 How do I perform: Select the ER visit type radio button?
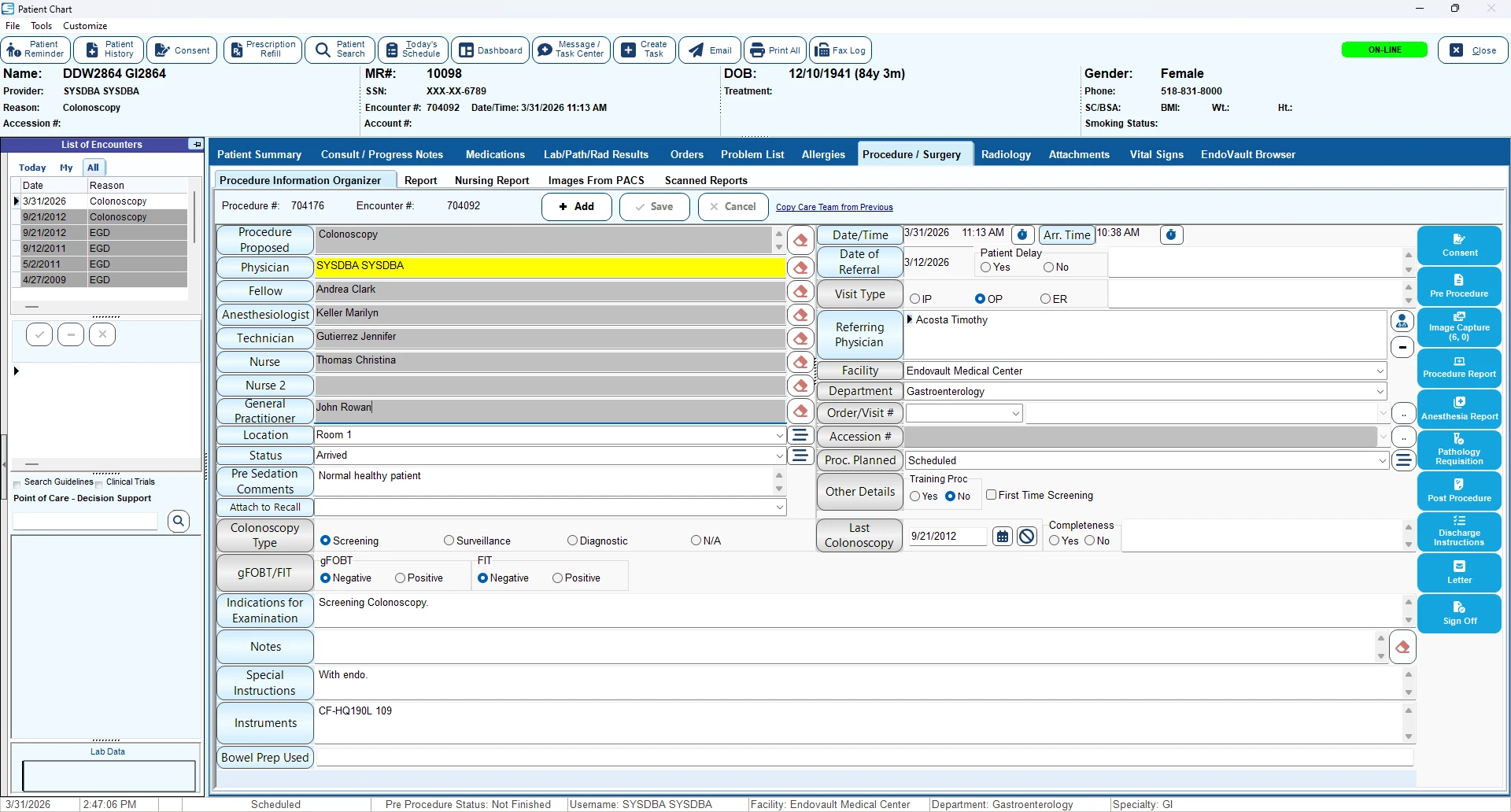pos(1045,299)
